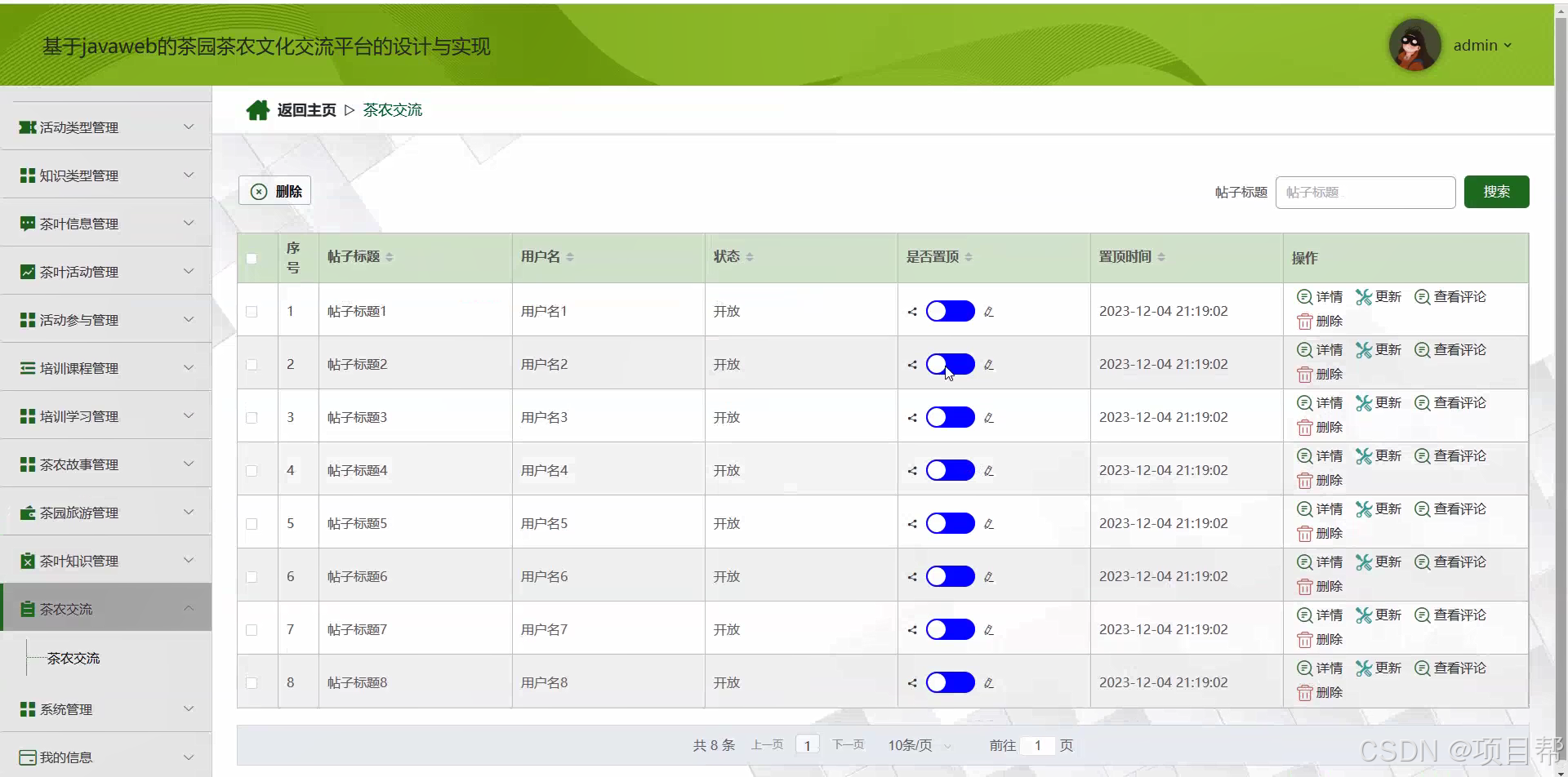Open 我的信息 menu

(106, 757)
